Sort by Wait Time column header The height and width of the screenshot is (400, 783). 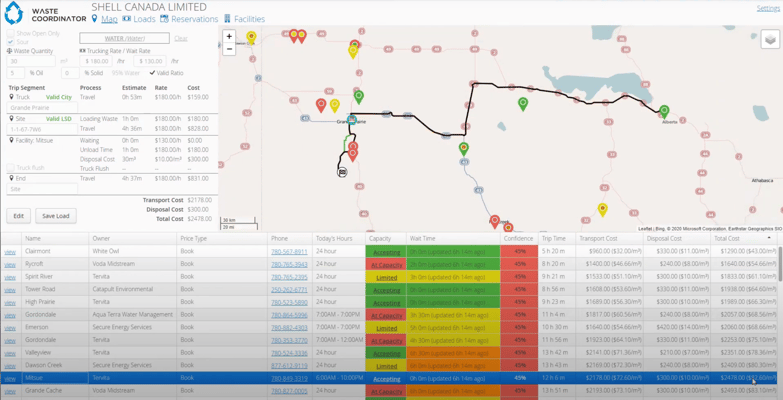click(x=453, y=238)
